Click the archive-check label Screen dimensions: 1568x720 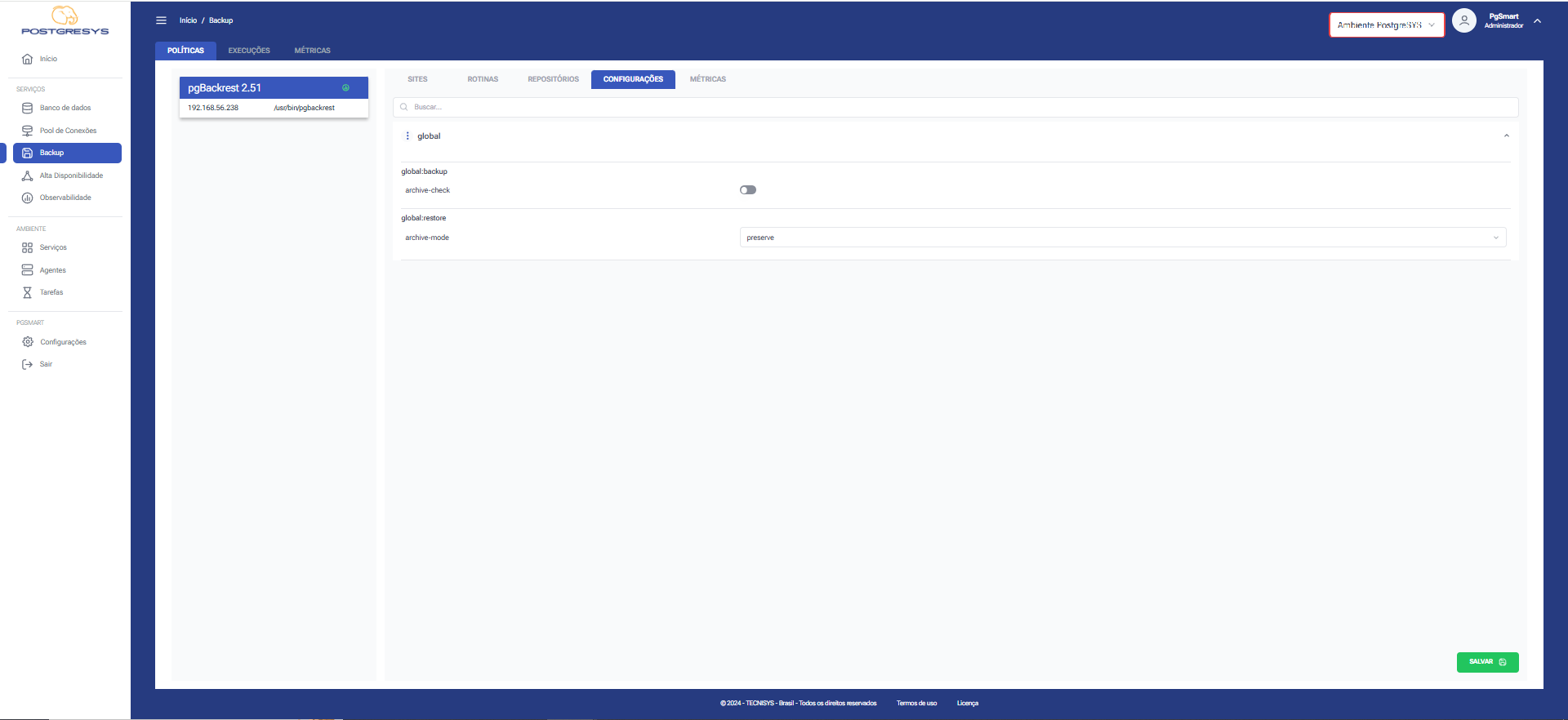tap(427, 190)
